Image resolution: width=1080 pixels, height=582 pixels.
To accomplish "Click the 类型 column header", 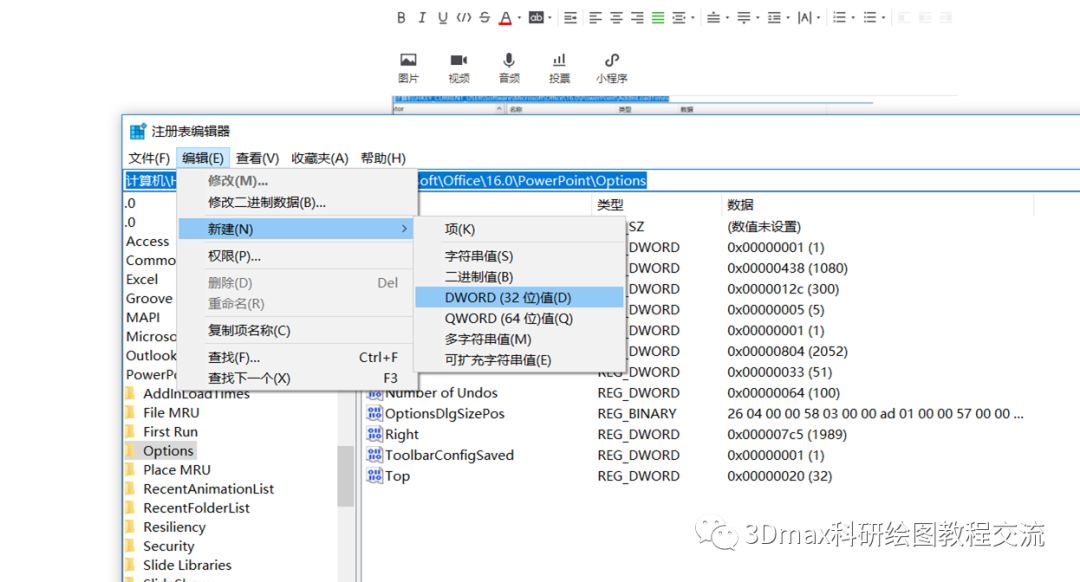I will tap(610, 205).
